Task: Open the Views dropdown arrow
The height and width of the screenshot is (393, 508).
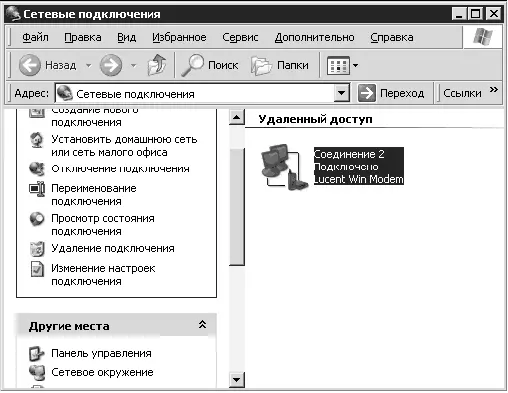Action: (x=355, y=66)
